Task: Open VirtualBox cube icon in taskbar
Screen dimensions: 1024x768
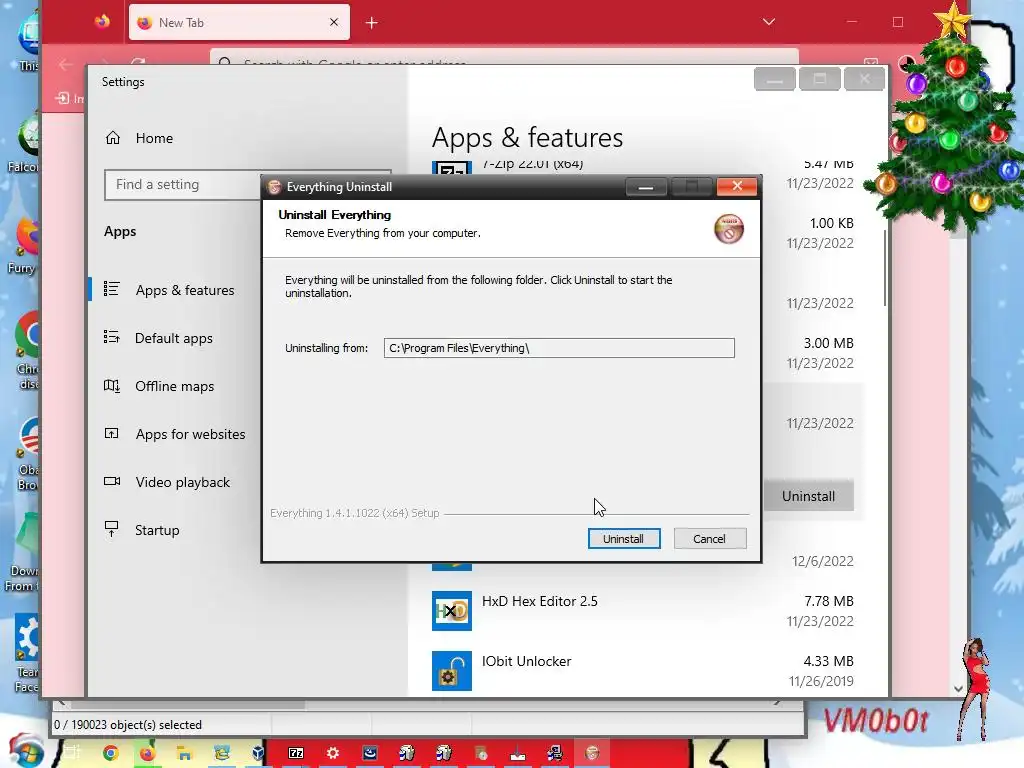Action: point(259,754)
